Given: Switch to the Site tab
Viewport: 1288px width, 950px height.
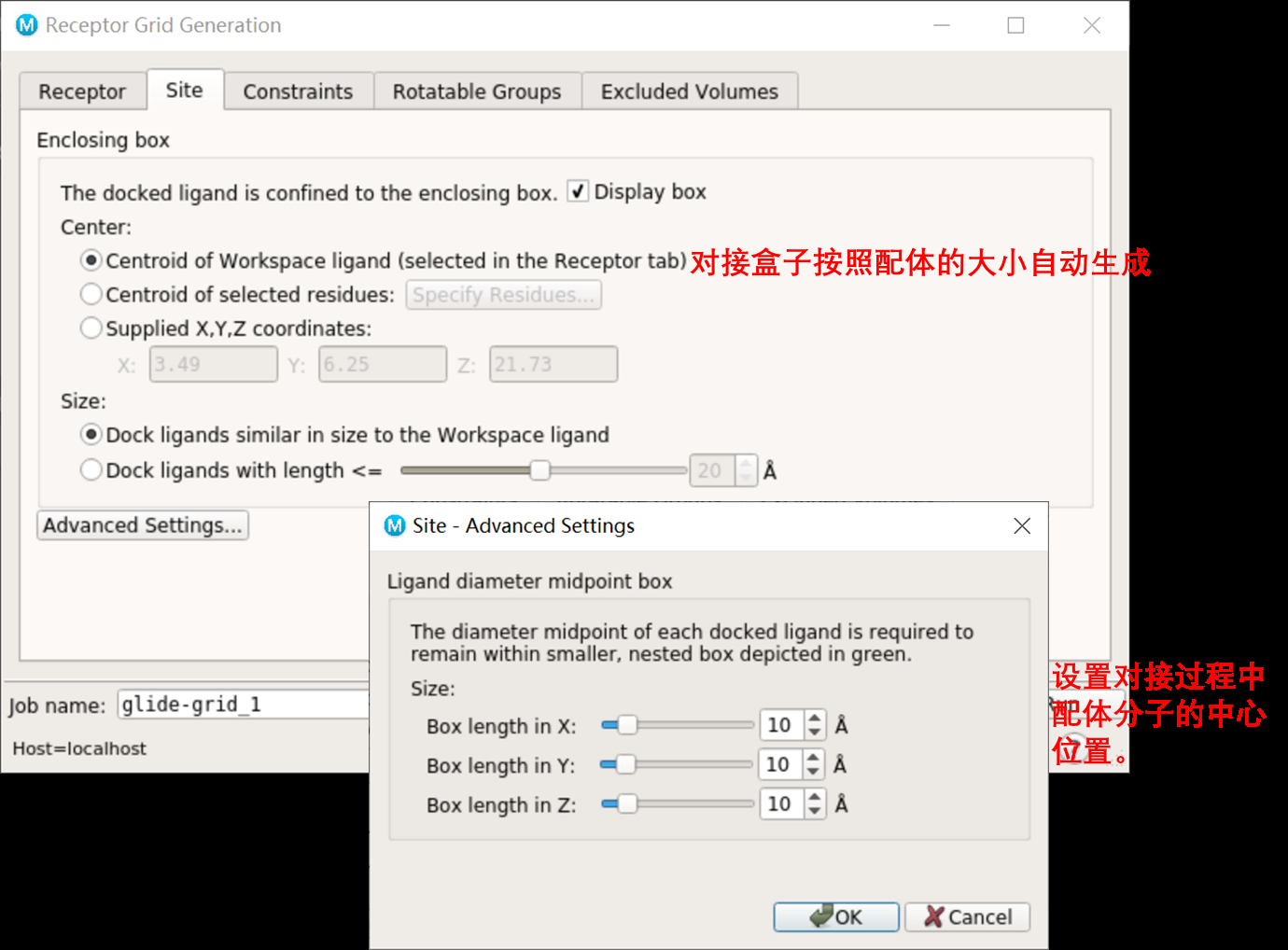Looking at the screenshot, I should click(185, 90).
